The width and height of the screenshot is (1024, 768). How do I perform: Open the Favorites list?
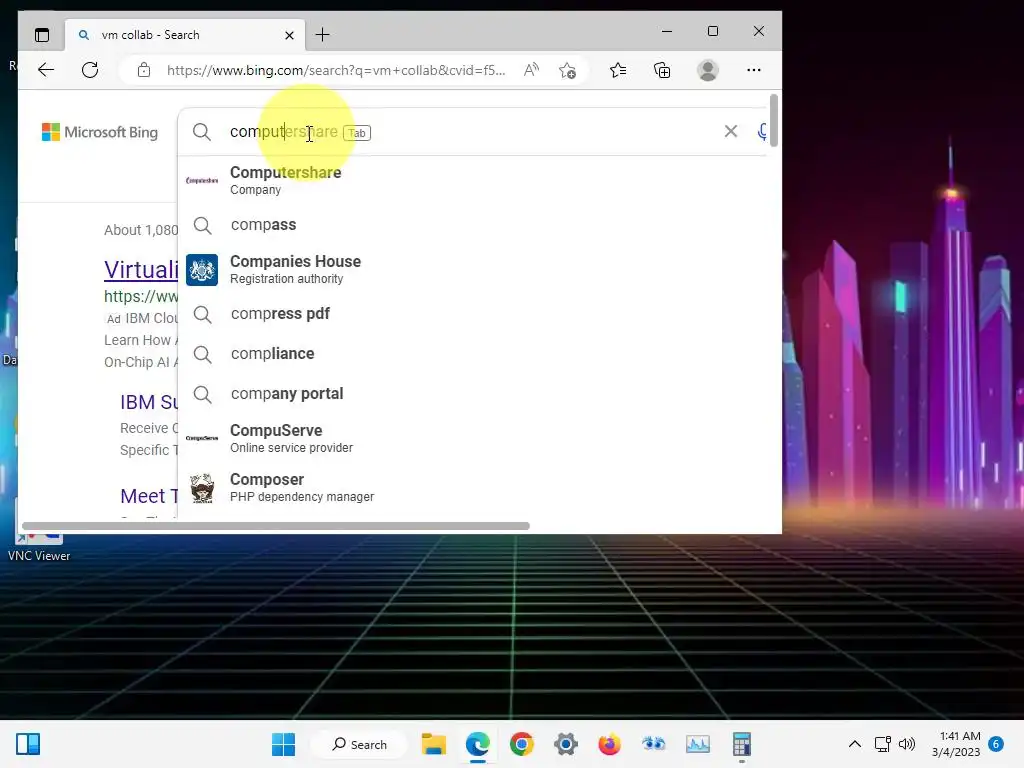click(x=618, y=70)
